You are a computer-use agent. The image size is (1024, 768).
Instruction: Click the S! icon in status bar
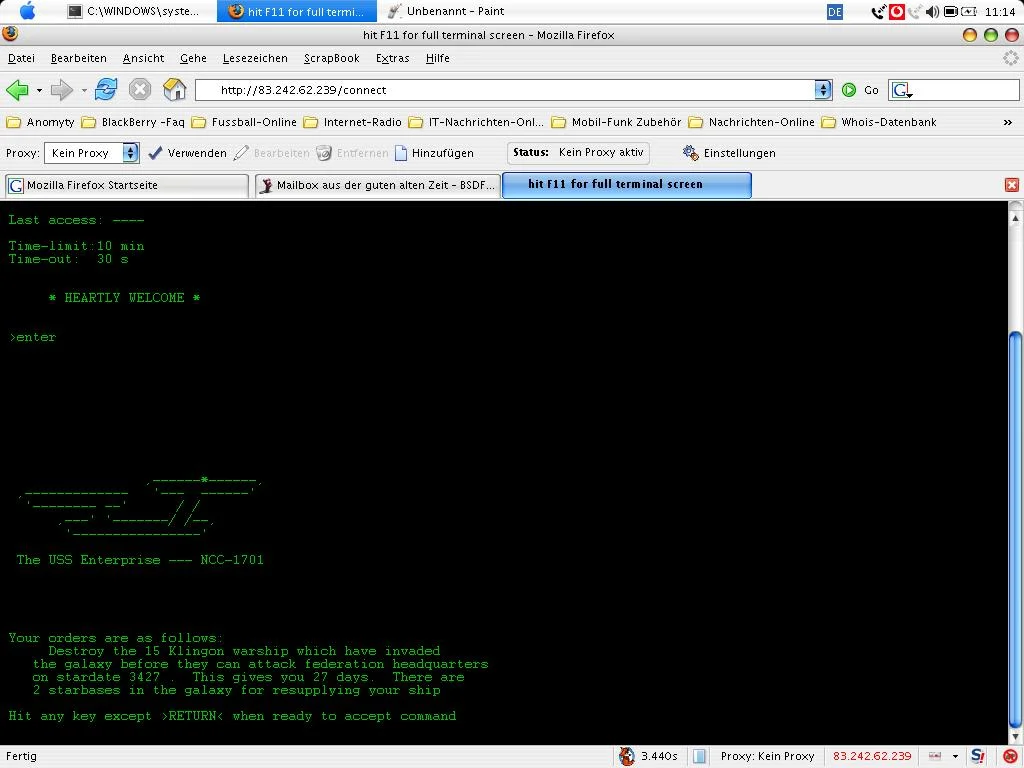(x=978, y=756)
